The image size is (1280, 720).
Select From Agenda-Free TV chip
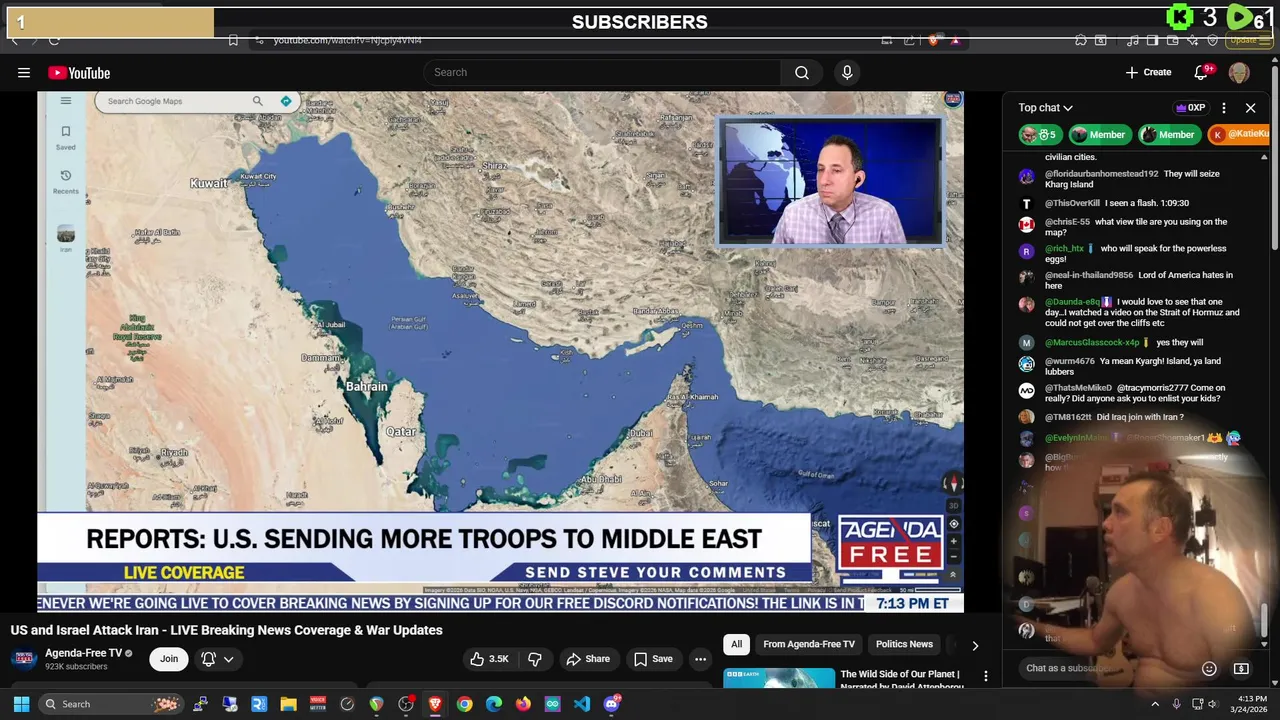[809, 644]
